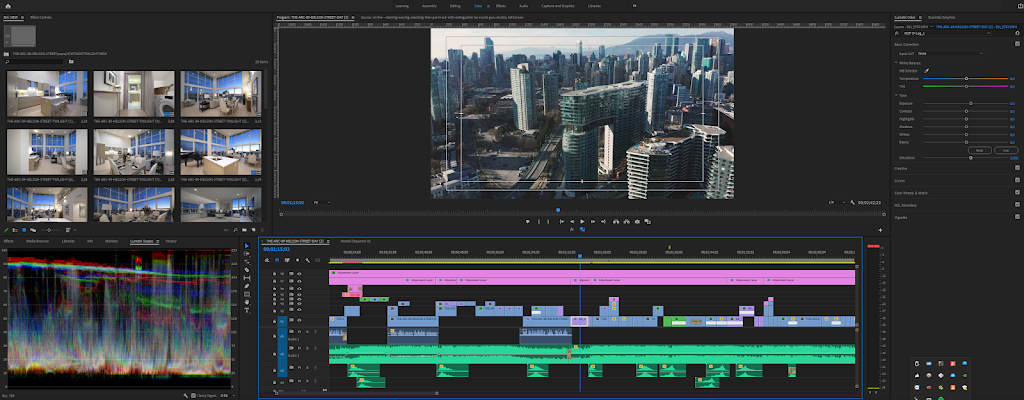Toggle Linked Selection in timeline
The width and height of the screenshot is (1024, 400).
[x=287, y=260]
